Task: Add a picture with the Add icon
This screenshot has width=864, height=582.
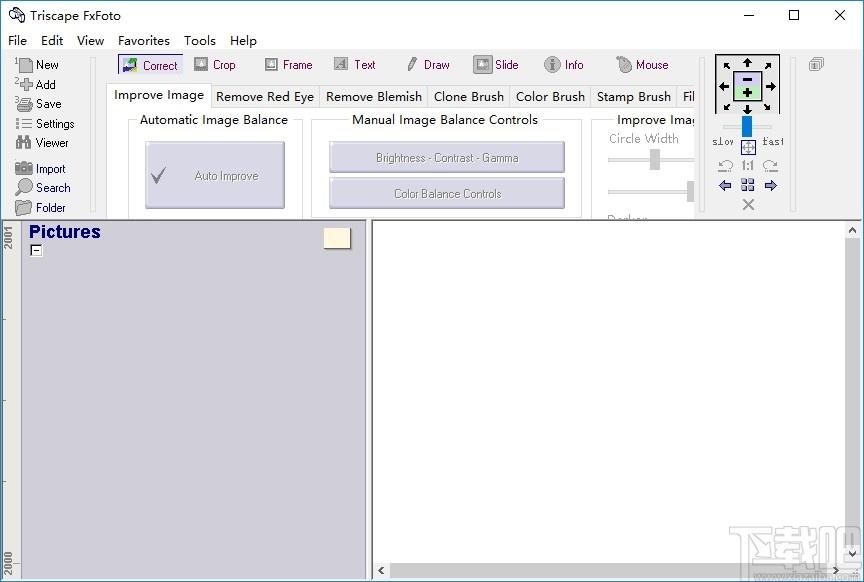Action: coord(26,85)
